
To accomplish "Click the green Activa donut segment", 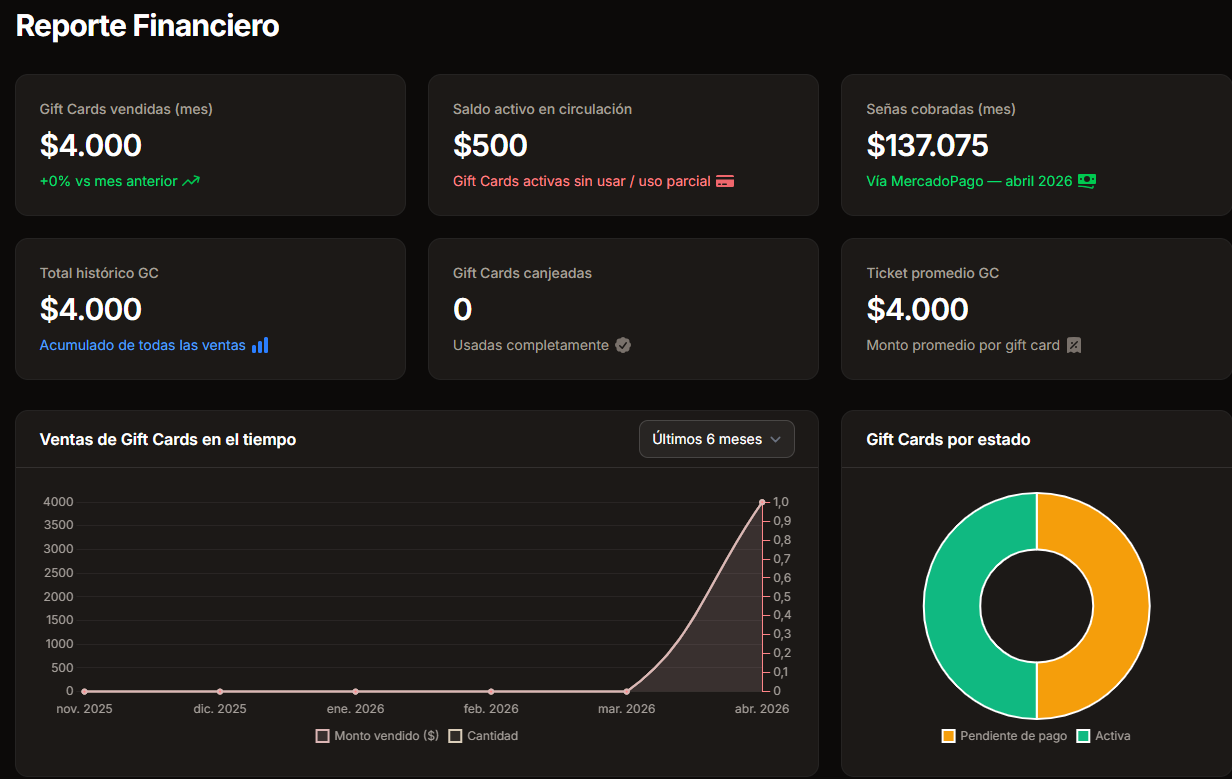I will coord(952,606).
